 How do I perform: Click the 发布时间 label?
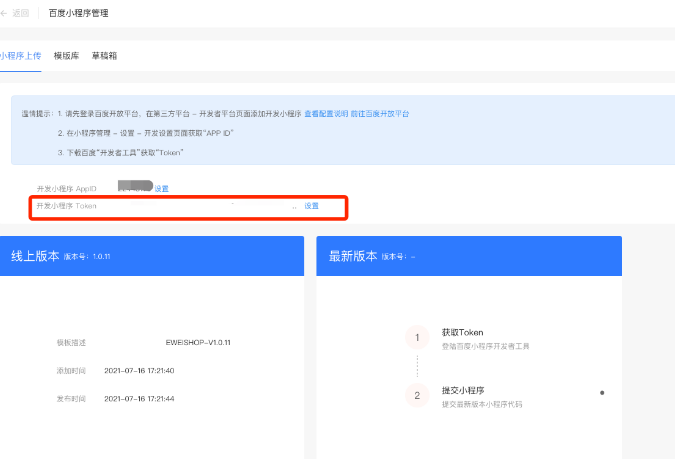point(71,399)
